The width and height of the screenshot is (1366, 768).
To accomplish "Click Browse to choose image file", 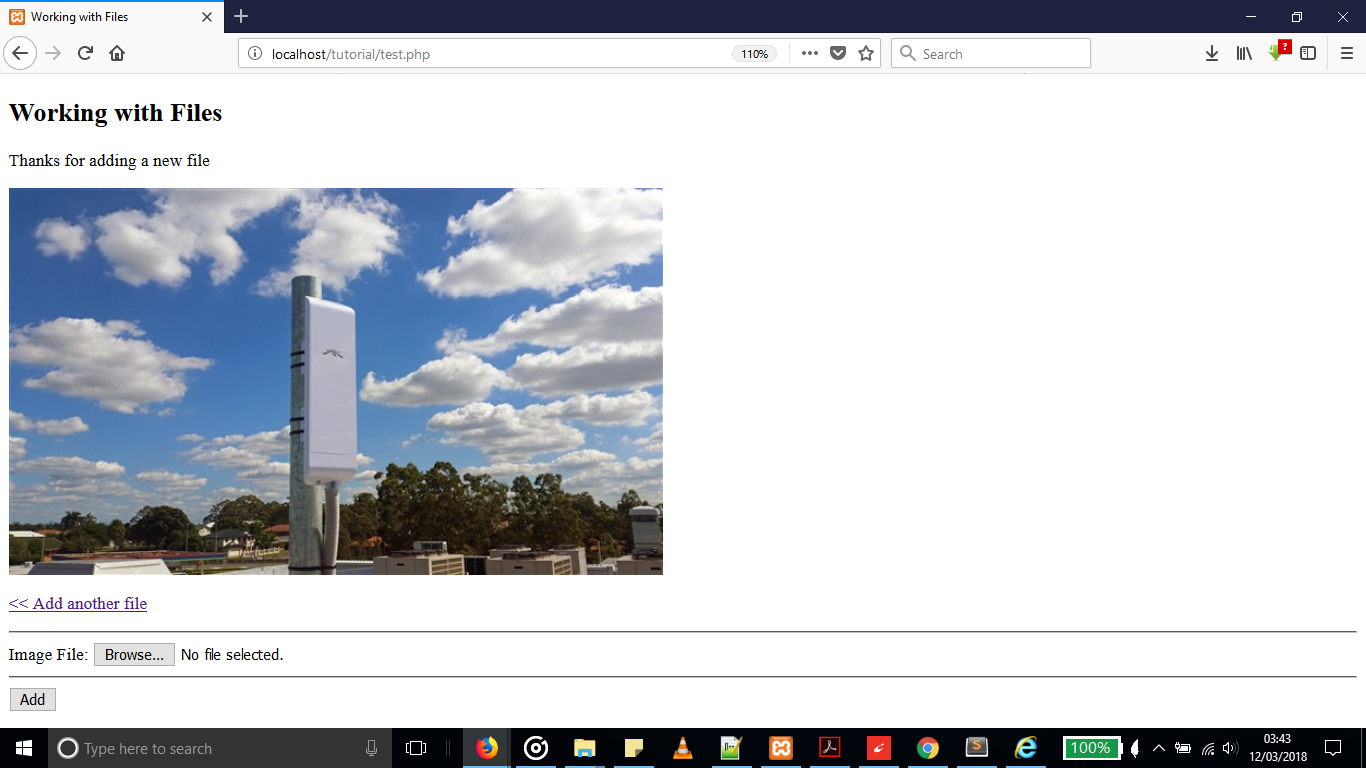I will pos(134,655).
